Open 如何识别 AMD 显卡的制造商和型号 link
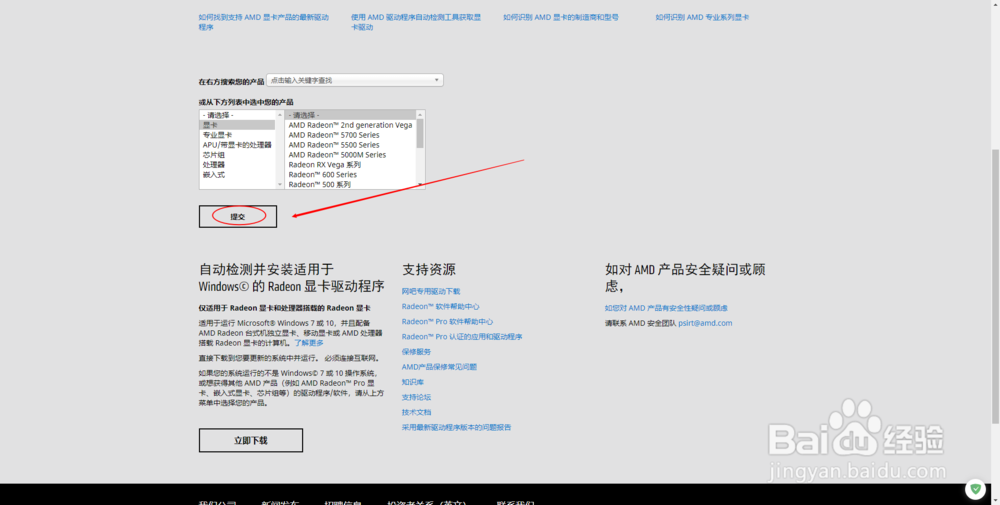The image size is (1000, 505). click(561, 17)
